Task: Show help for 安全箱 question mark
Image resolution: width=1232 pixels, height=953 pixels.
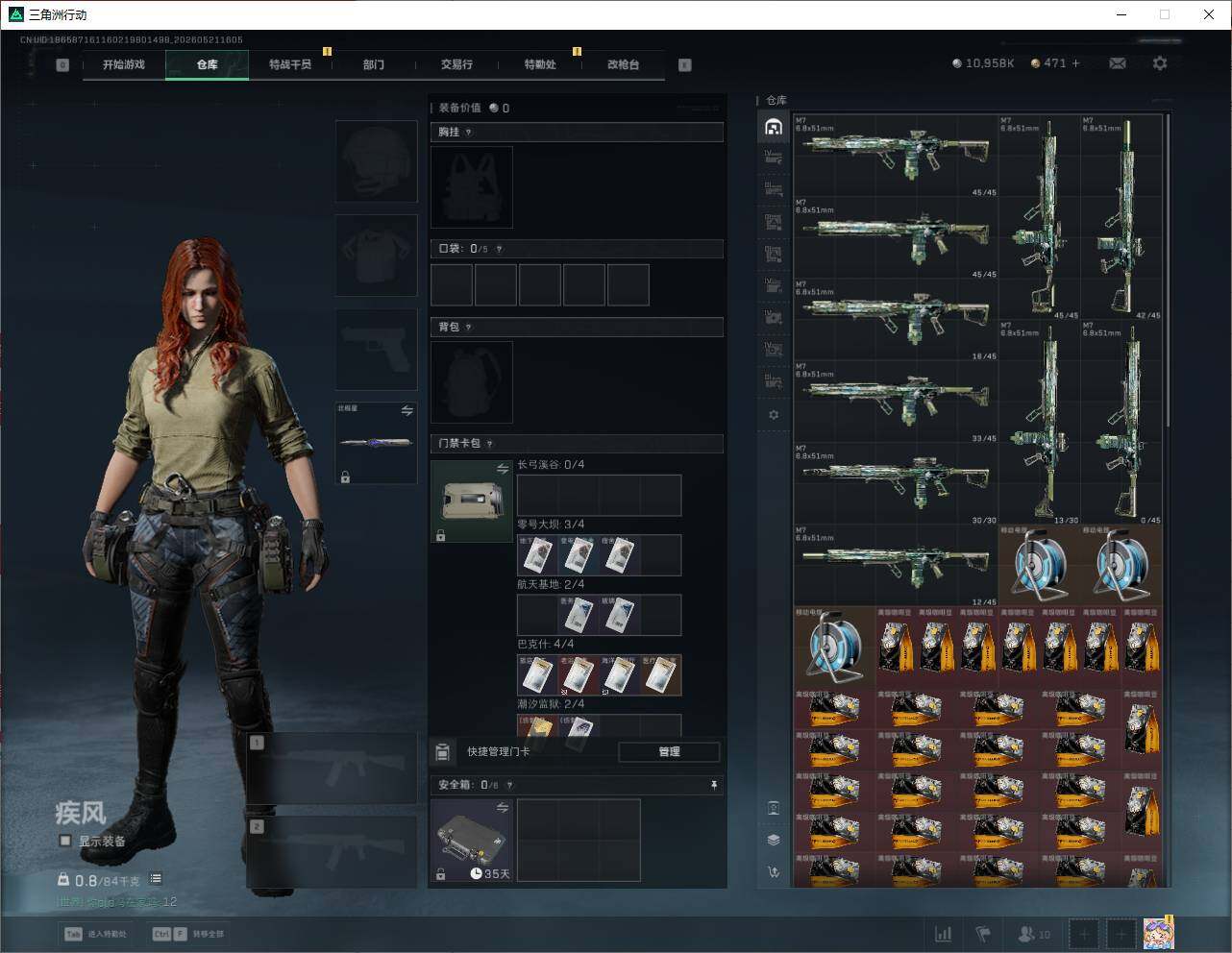Action: 509,785
